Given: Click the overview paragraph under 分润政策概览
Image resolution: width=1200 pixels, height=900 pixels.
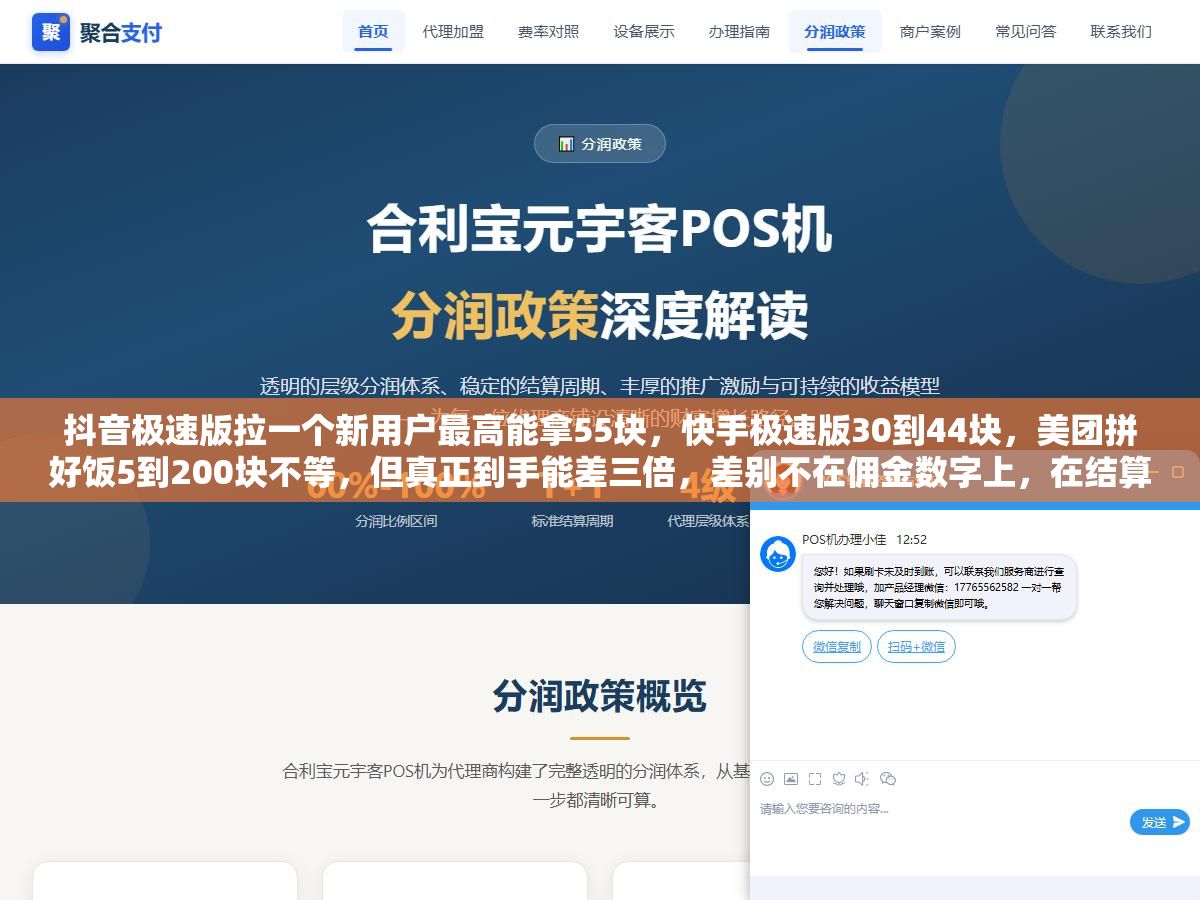Looking at the screenshot, I should point(516,785).
